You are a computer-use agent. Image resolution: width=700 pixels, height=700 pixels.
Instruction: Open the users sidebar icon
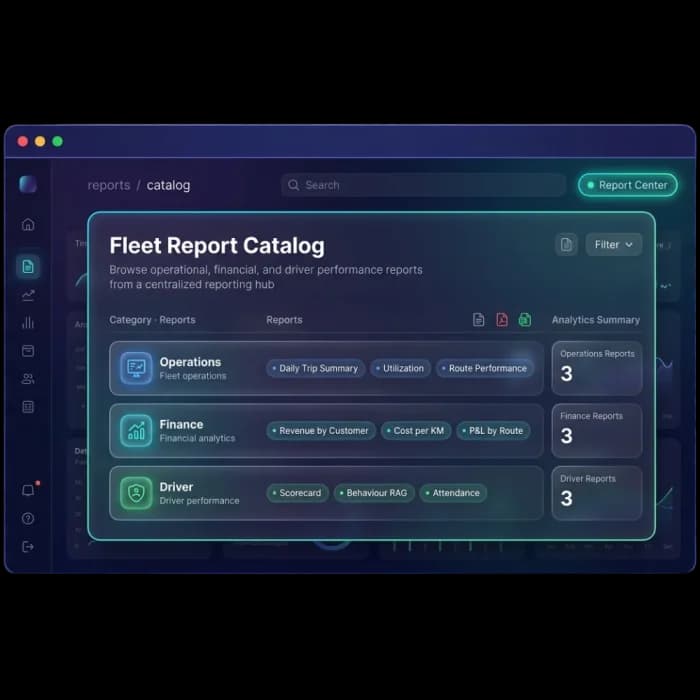28,379
